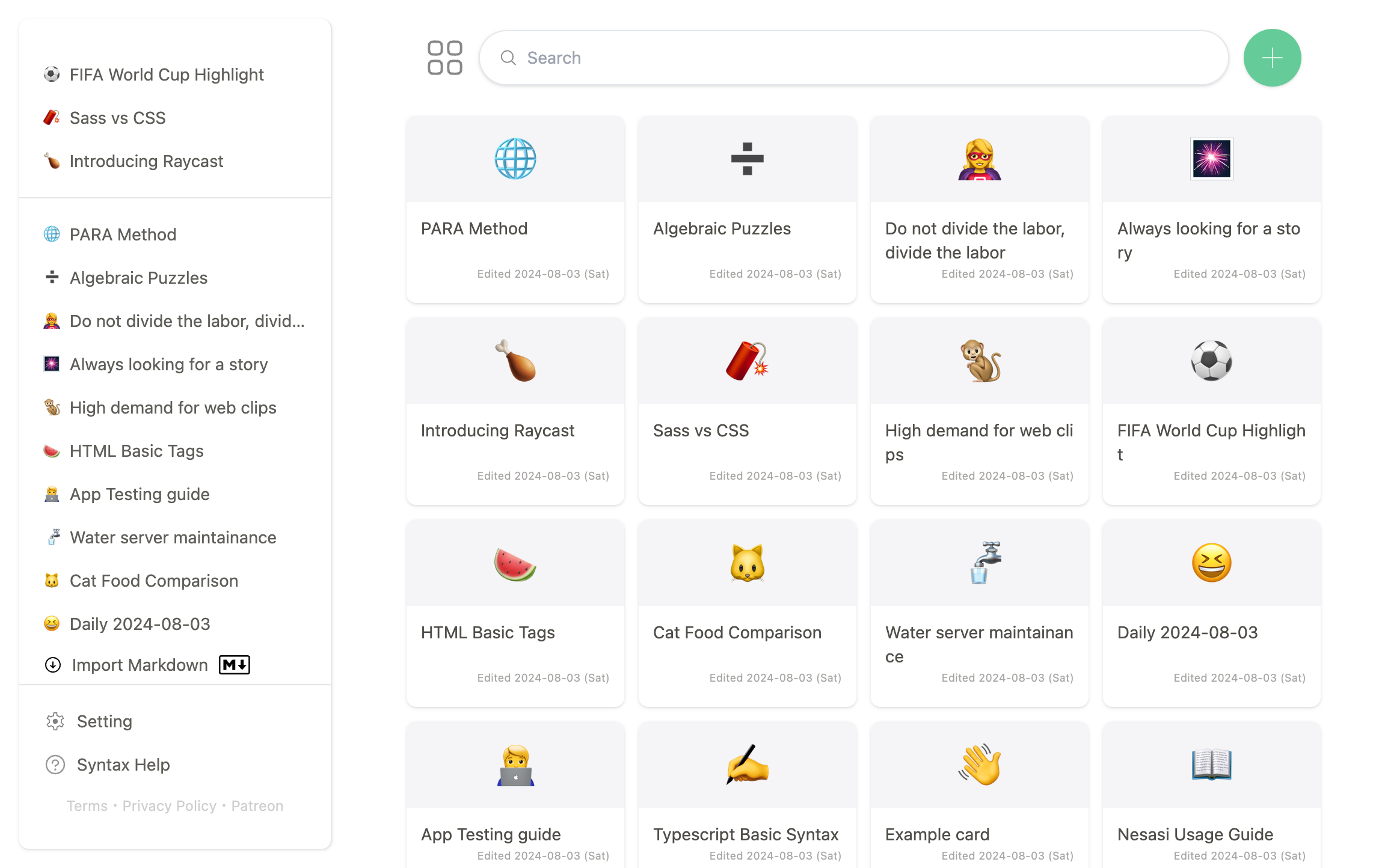Click the Markdown M↓ badge icon

[x=234, y=665]
